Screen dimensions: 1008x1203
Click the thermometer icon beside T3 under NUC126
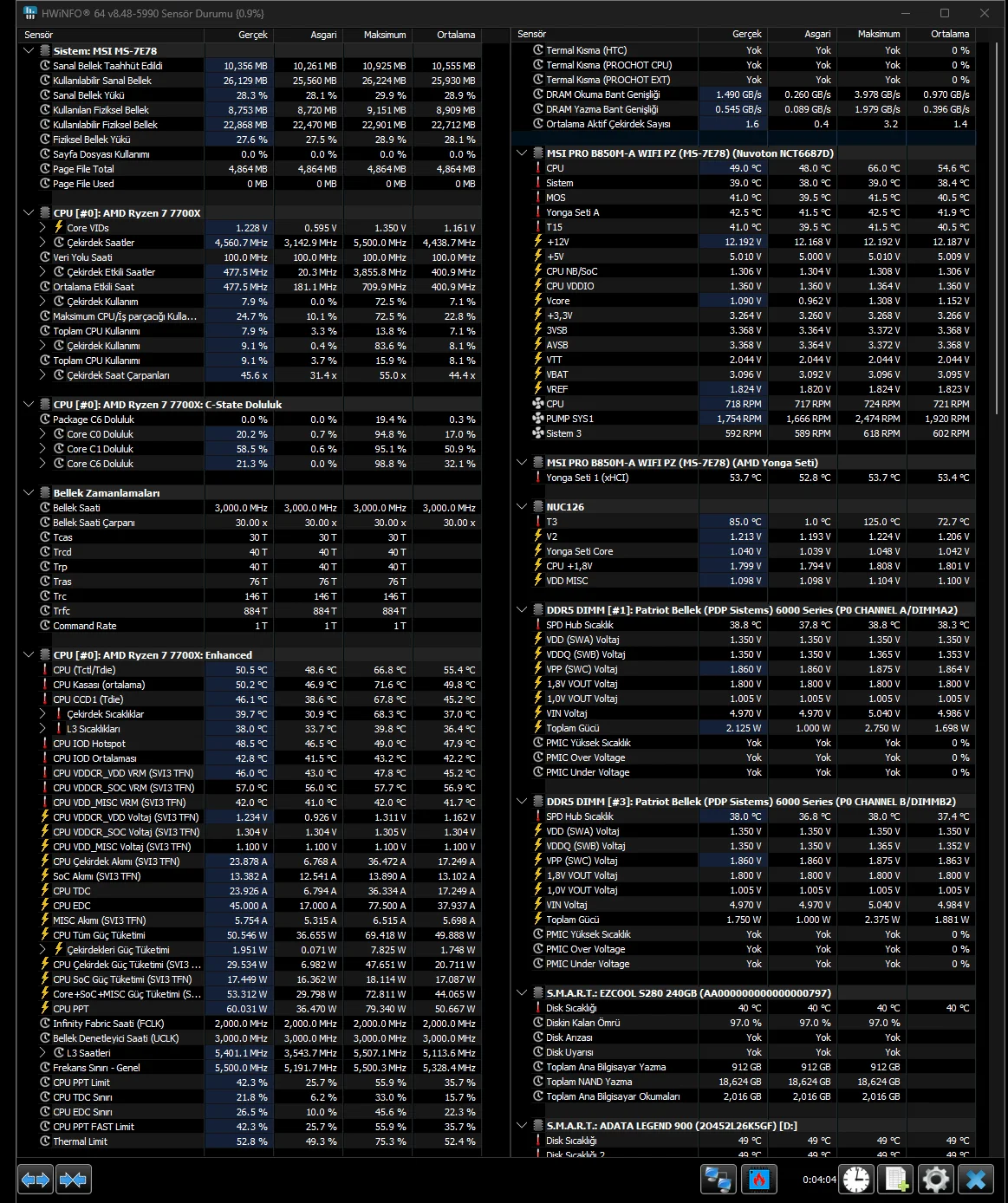(x=538, y=522)
